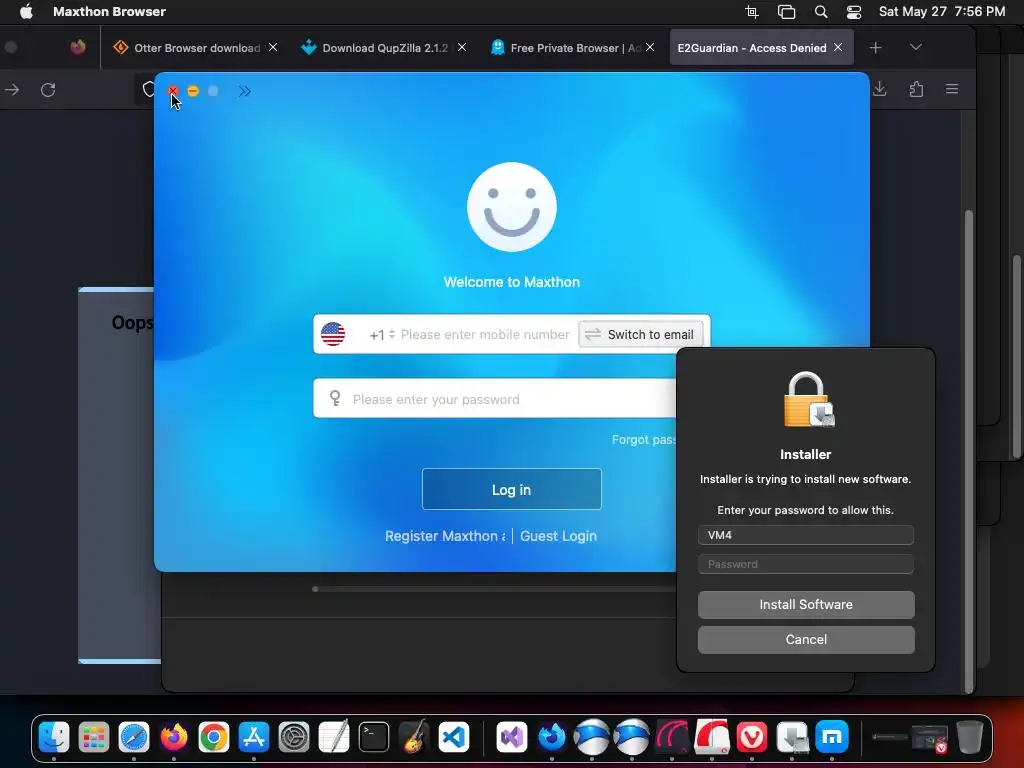The width and height of the screenshot is (1024, 768).
Task: Click the Maxthon smiley avatar
Action: 511,207
